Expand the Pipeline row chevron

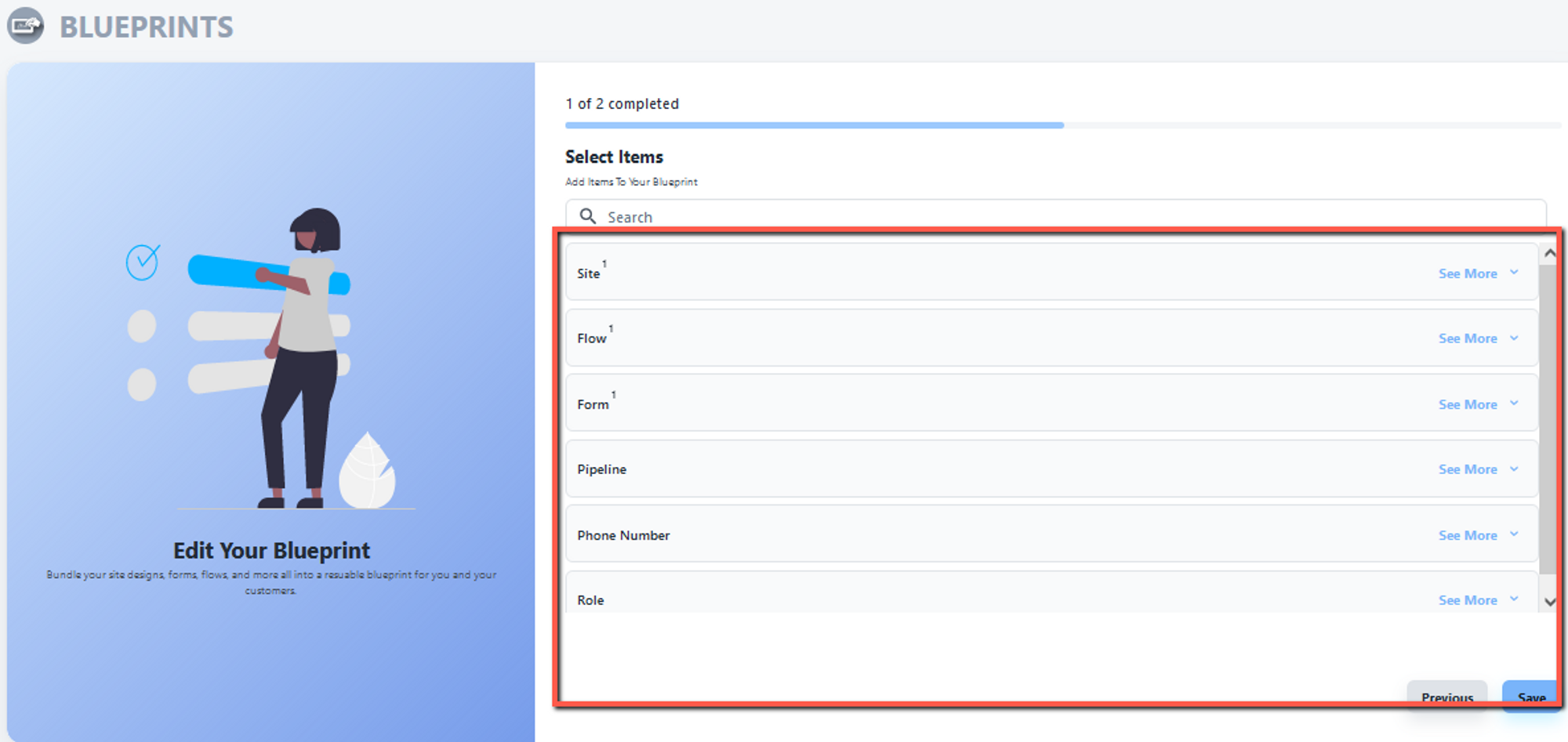click(x=1514, y=469)
